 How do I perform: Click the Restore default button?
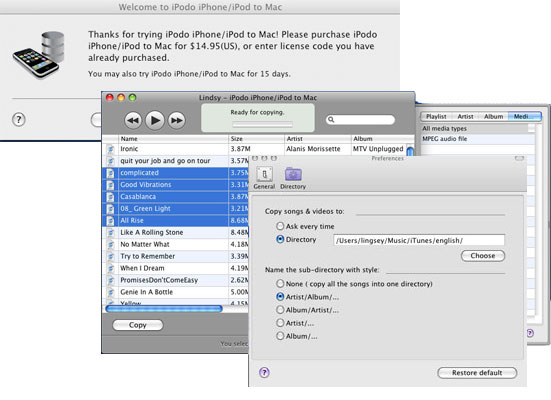point(477,373)
